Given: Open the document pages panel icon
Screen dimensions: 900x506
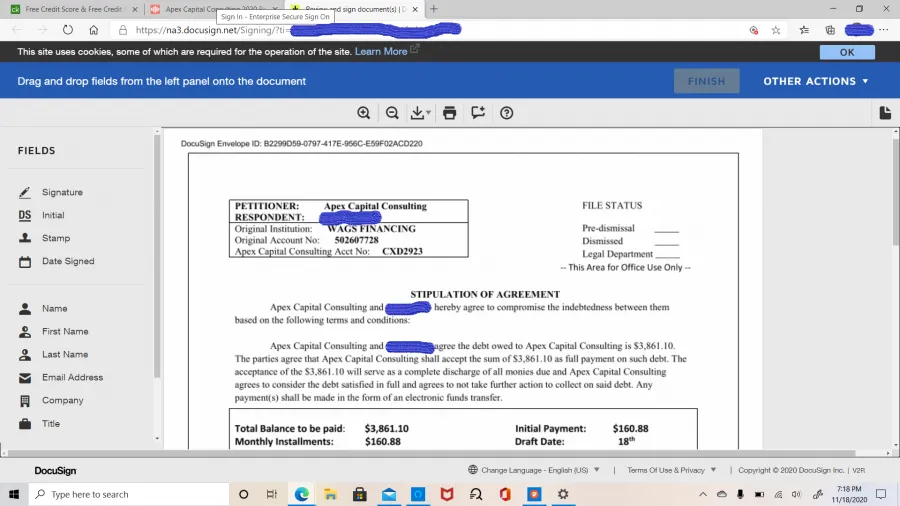Looking at the screenshot, I should coord(885,113).
